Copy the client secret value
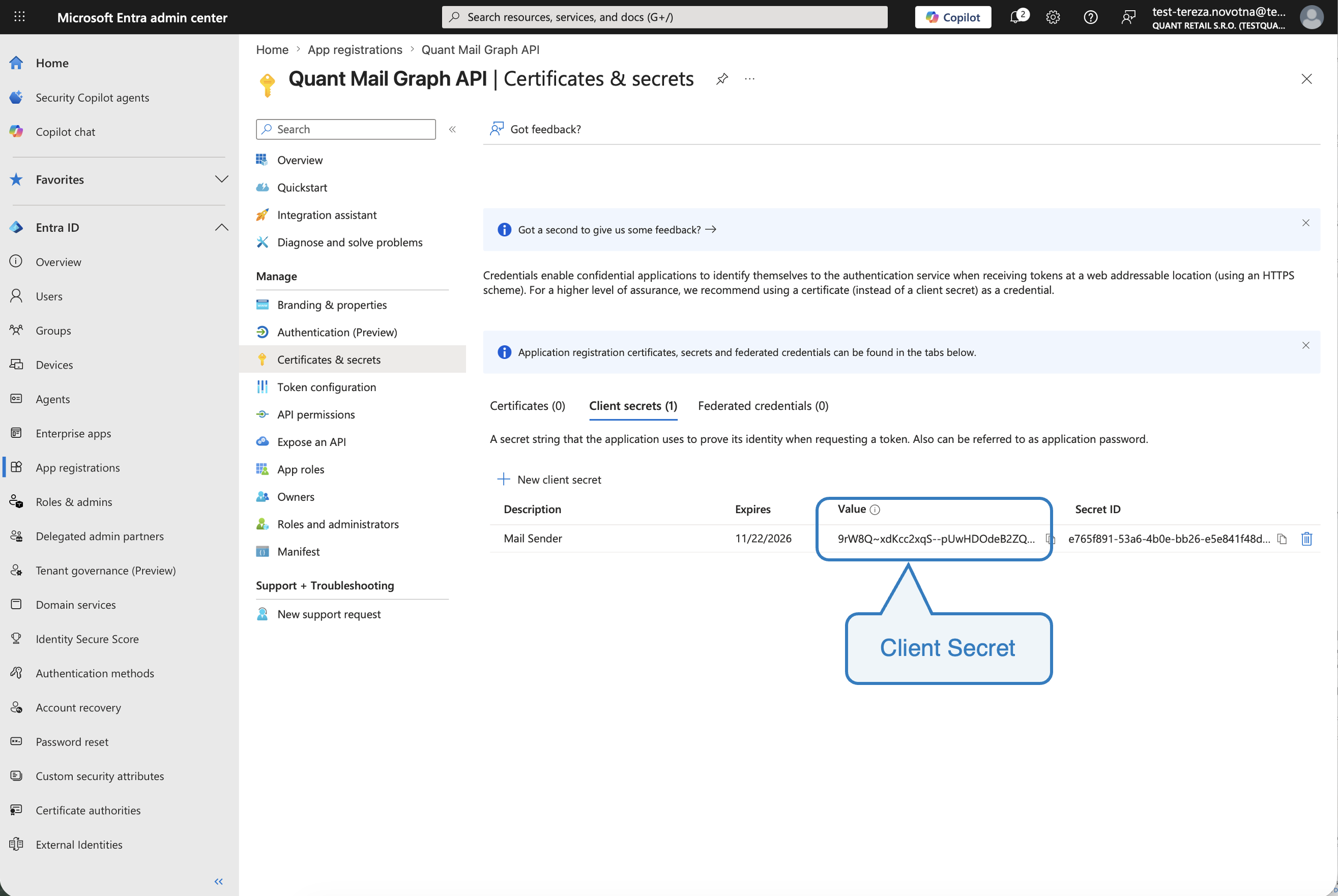1338x896 pixels. [x=1050, y=539]
